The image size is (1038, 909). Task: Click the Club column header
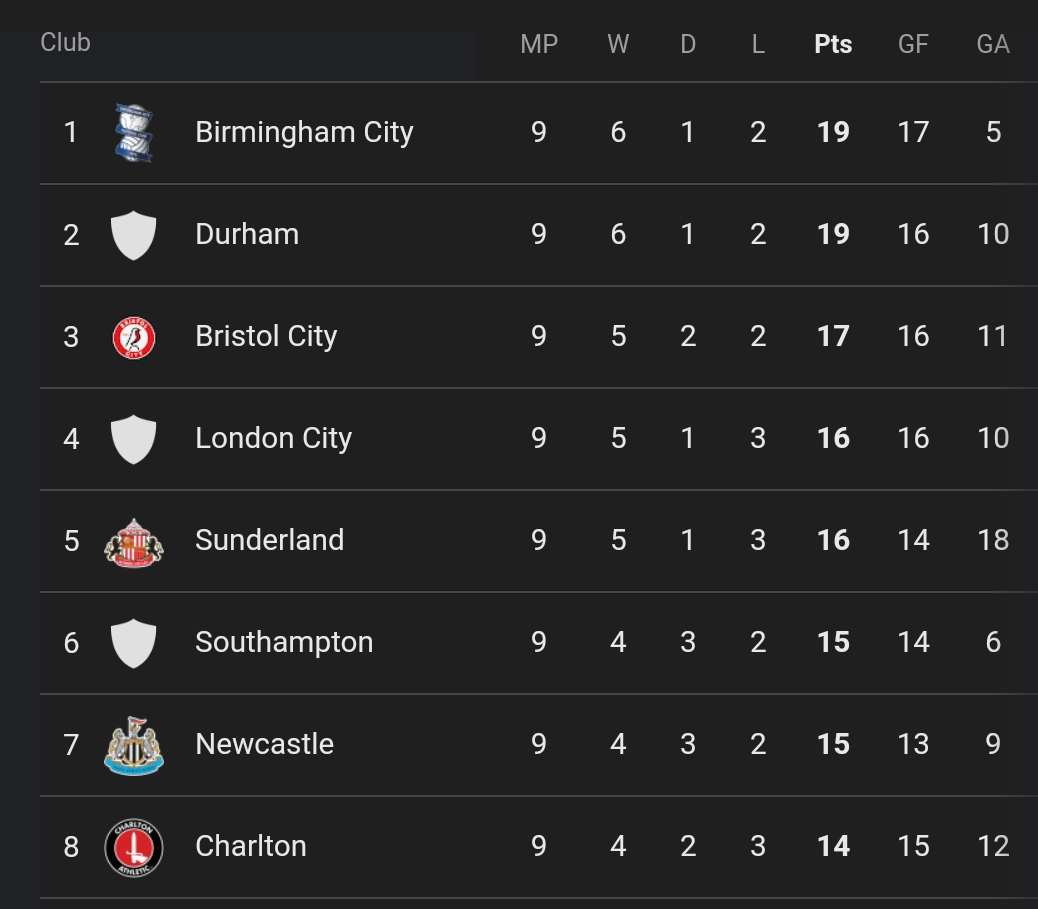tap(65, 42)
